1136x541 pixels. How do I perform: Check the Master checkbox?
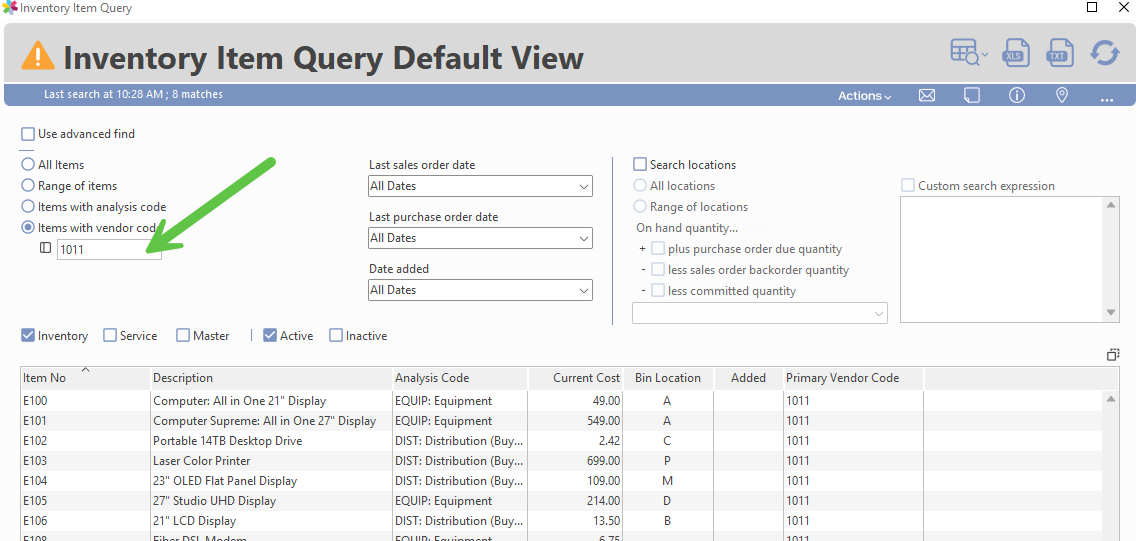click(x=183, y=336)
